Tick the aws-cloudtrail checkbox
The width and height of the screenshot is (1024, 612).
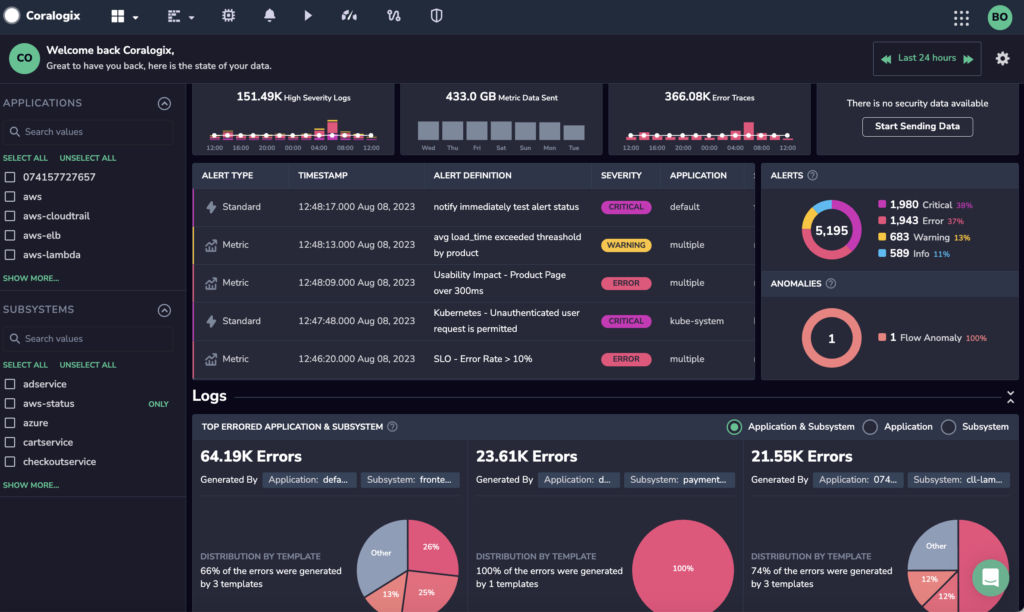pyautogui.click(x=10, y=216)
